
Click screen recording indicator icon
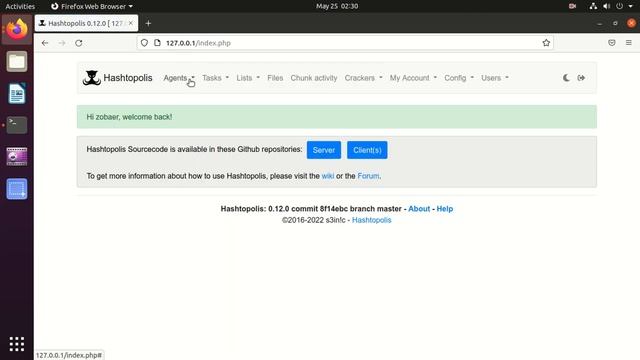pos(572,6)
